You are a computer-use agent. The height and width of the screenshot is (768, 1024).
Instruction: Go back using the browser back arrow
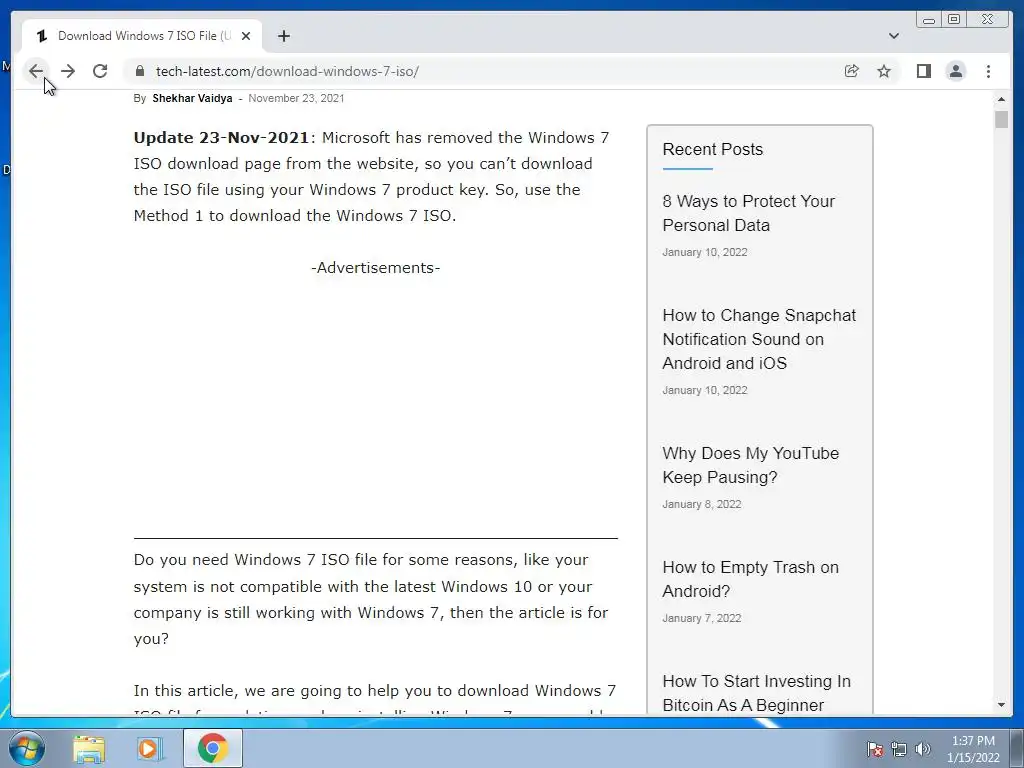tap(36, 71)
